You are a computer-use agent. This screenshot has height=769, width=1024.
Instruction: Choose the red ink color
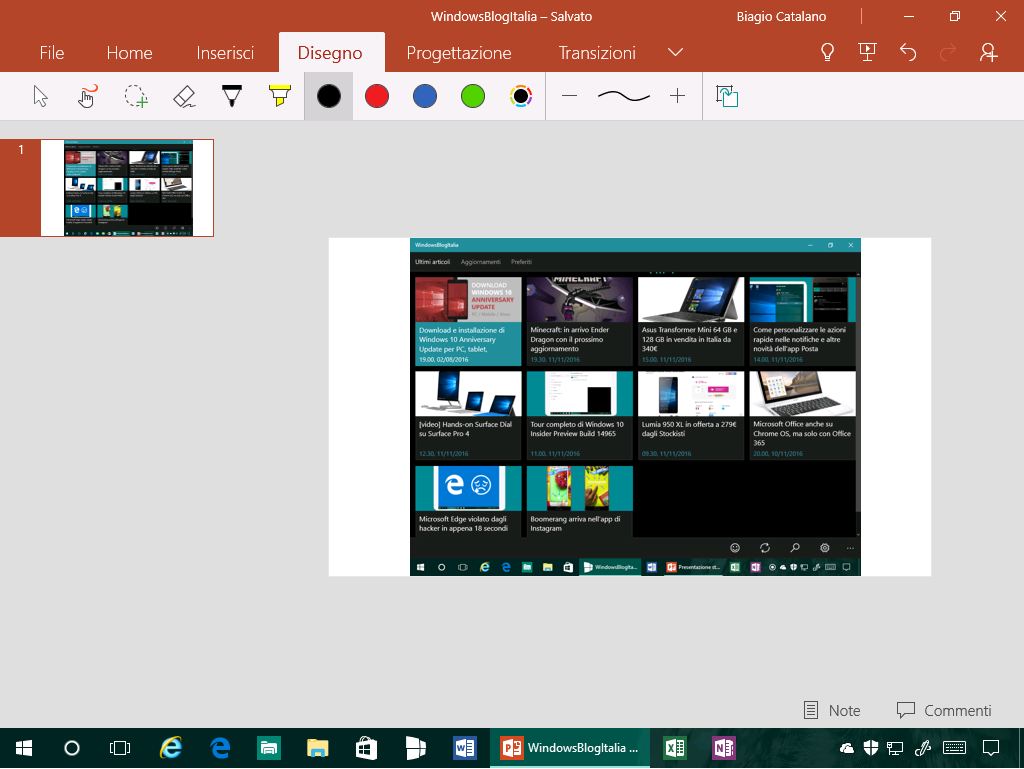[377, 97]
